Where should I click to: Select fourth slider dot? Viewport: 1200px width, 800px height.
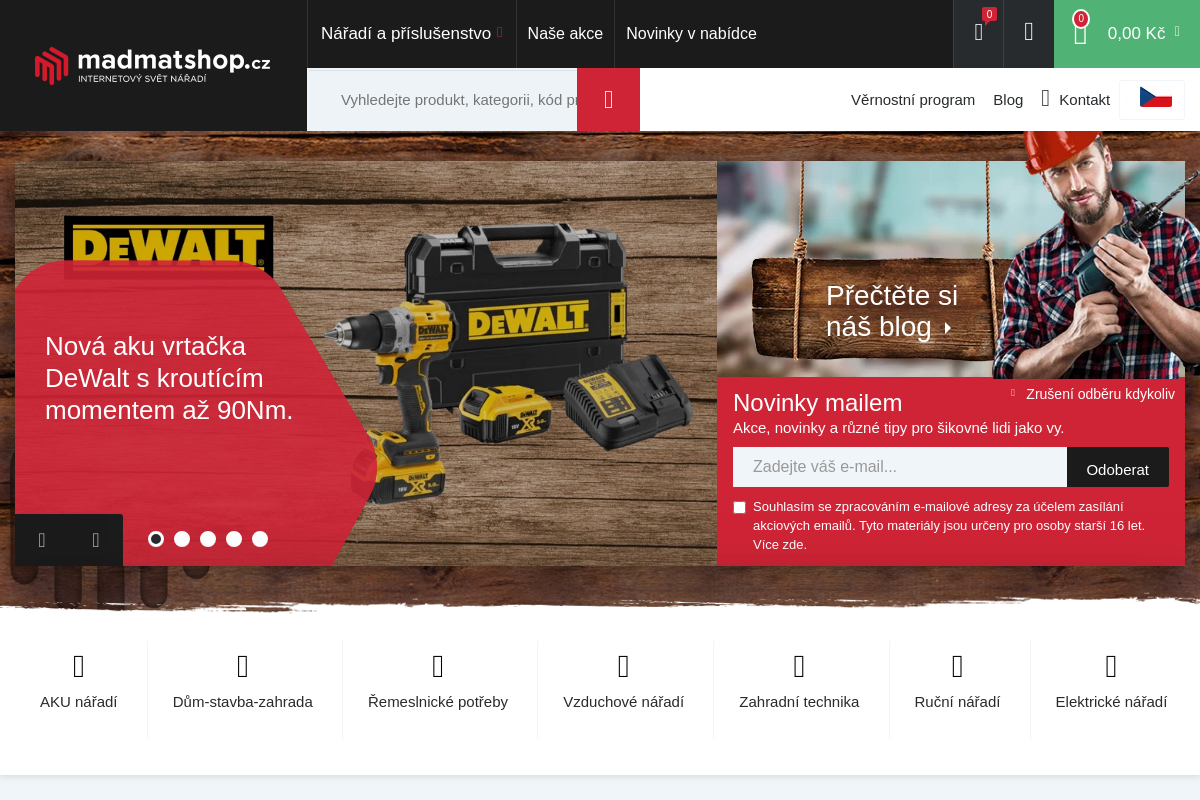click(234, 539)
